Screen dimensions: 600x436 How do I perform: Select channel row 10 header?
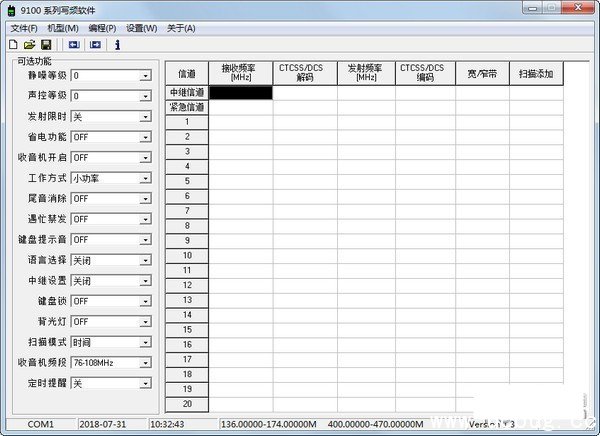(187, 255)
